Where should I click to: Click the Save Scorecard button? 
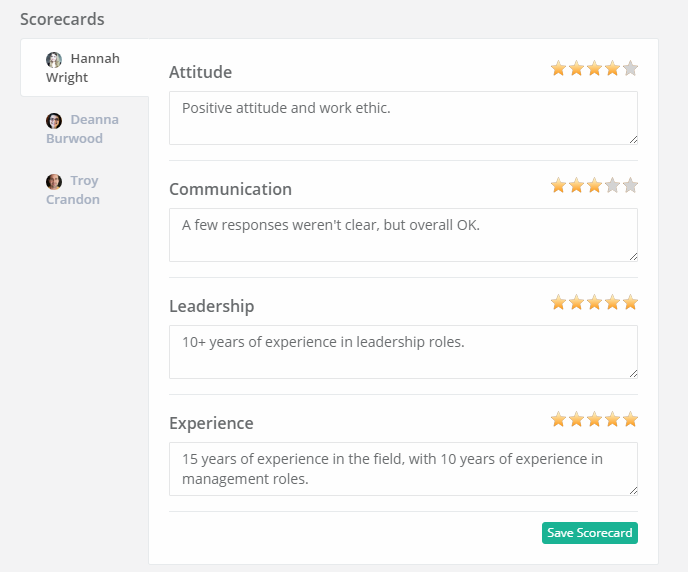pyautogui.click(x=590, y=533)
